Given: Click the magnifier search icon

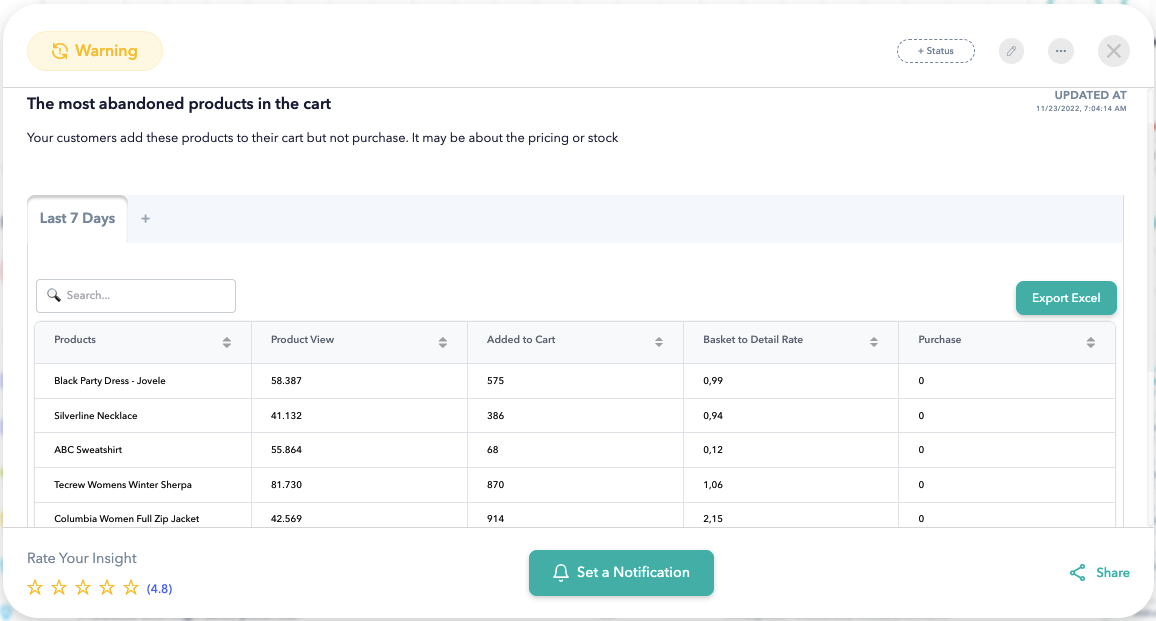Looking at the screenshot, I should click(x=54, y=296).
